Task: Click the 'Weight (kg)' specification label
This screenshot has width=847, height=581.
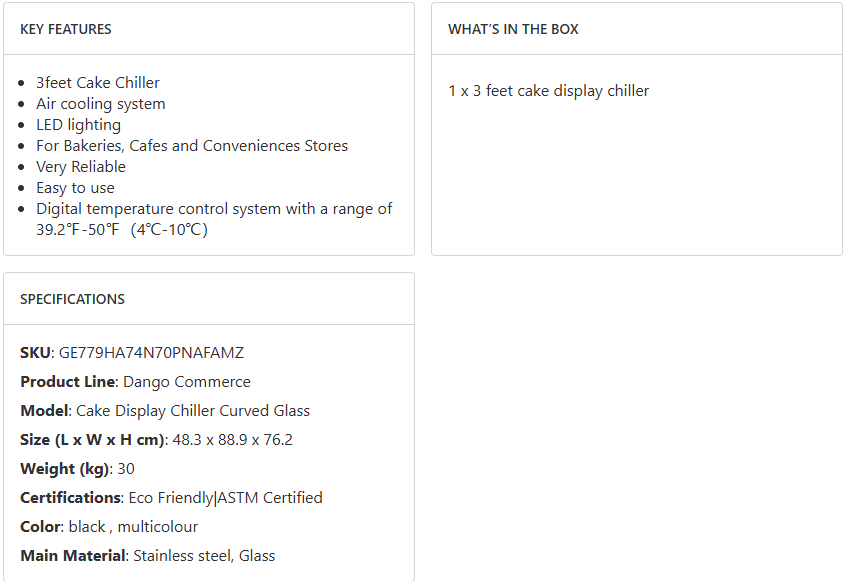Action: click(64, 469)
